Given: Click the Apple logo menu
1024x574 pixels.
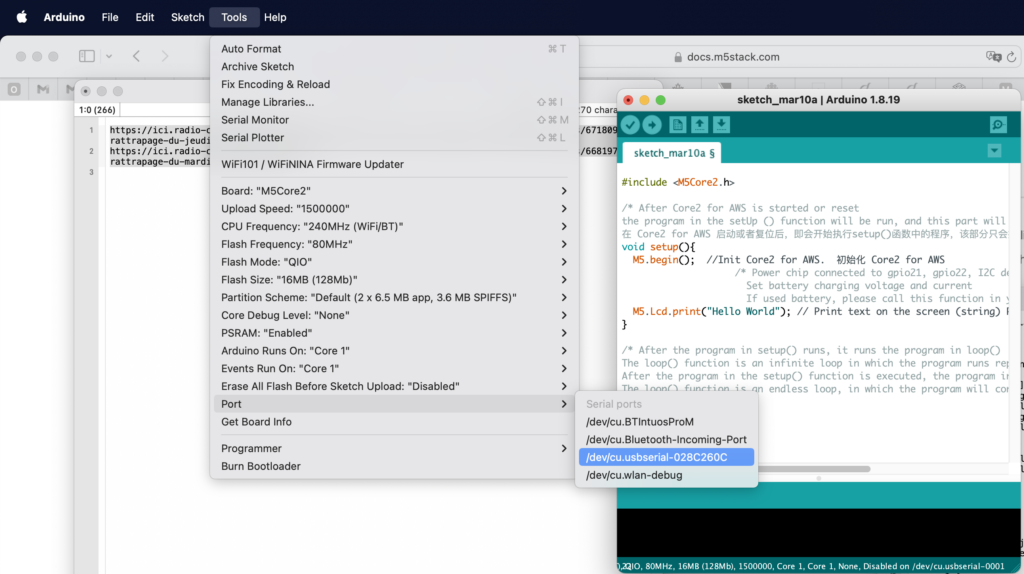Looking at the screenshot, I should coord(22,17).
